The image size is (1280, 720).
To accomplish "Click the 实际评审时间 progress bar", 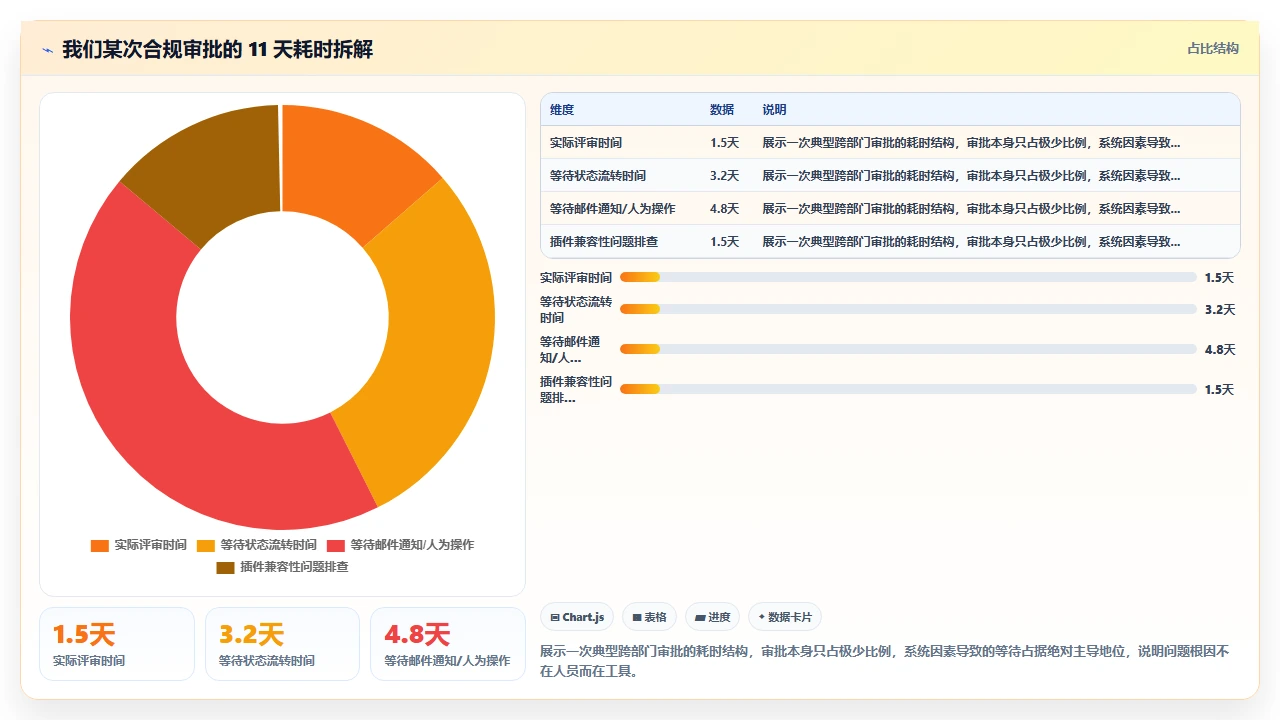I will (908, 277).
